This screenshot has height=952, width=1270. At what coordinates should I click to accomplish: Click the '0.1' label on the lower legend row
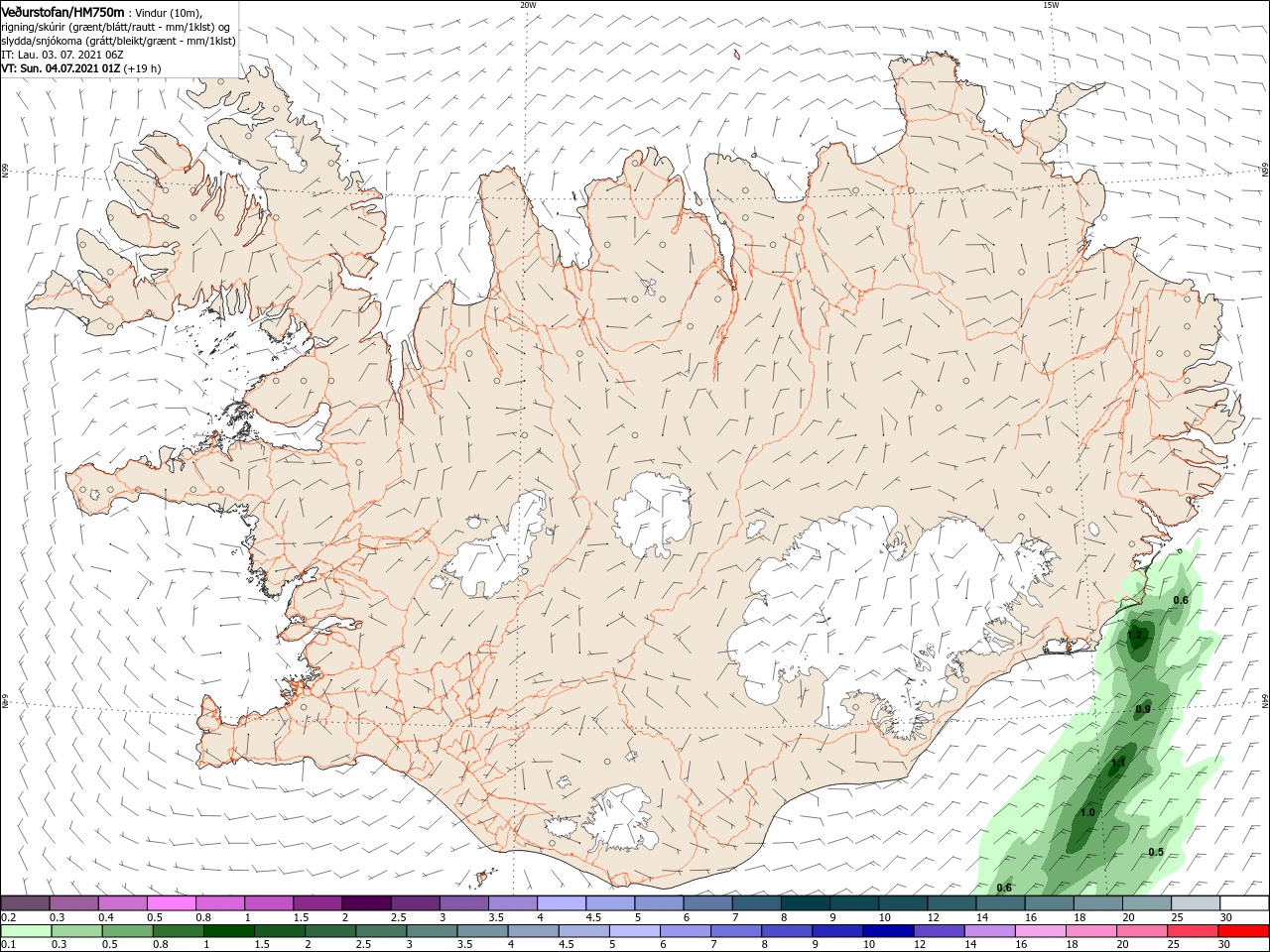[x=8, y=946]
